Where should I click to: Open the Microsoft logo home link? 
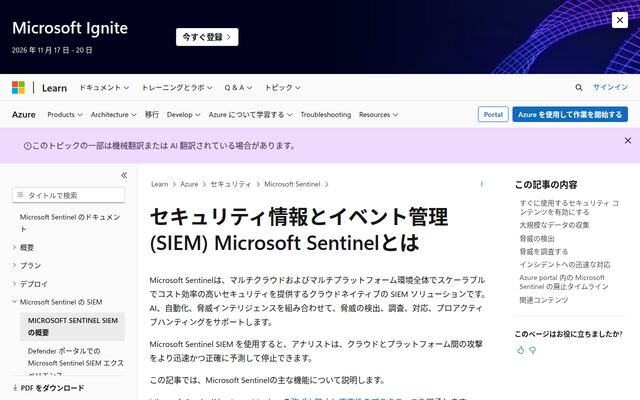(x=18, y=87)
